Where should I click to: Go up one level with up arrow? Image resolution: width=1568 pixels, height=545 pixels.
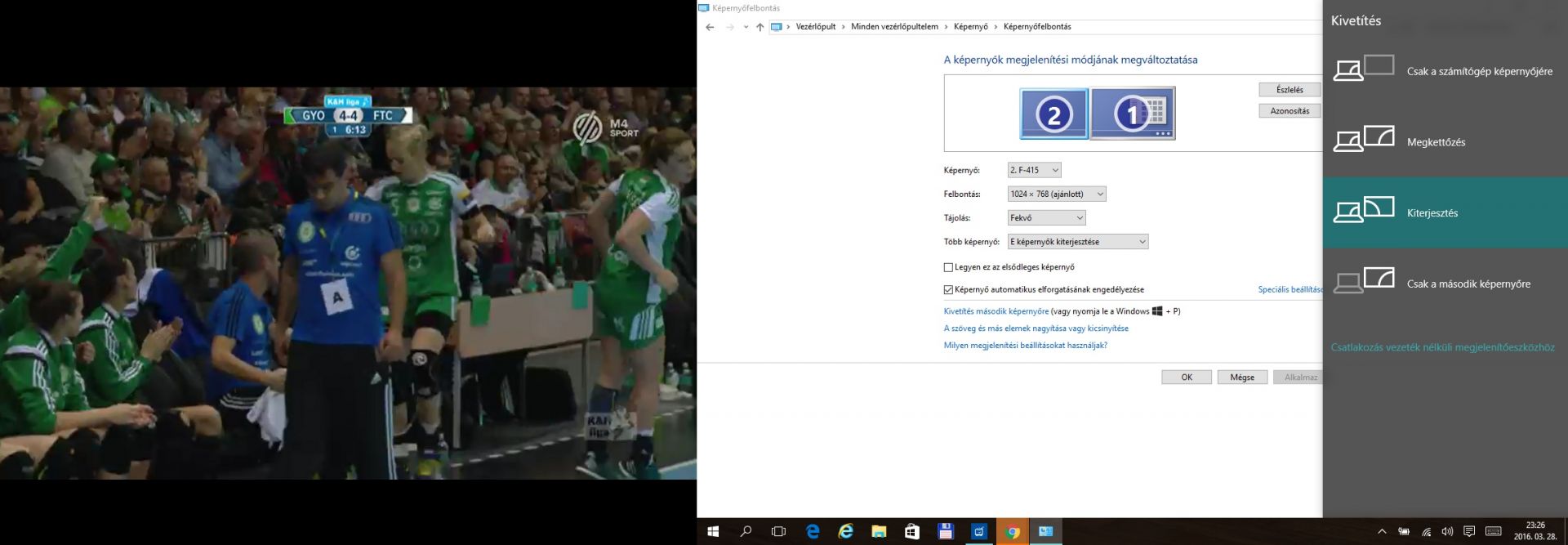pyautogui.click(x=759, y=27)
